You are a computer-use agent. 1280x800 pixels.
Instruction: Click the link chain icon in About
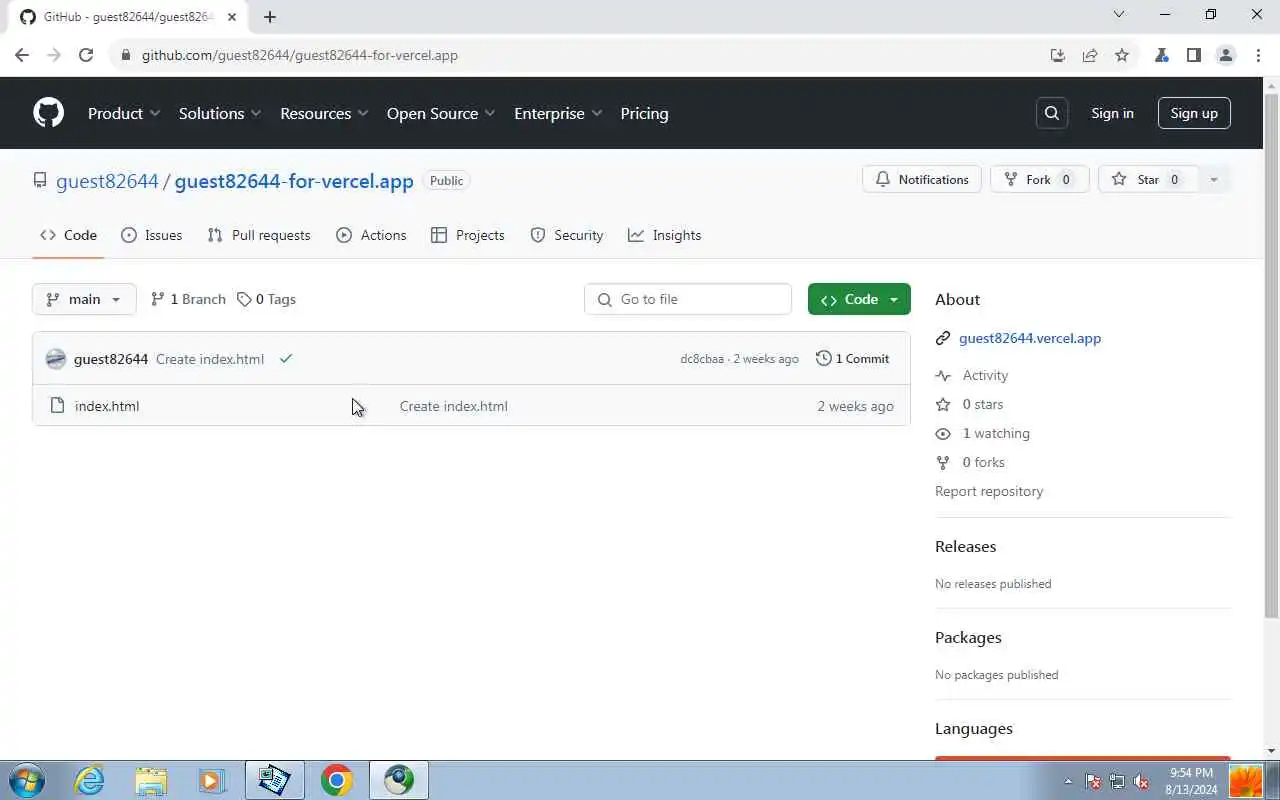pyautogui.click(x=942, y=338)
